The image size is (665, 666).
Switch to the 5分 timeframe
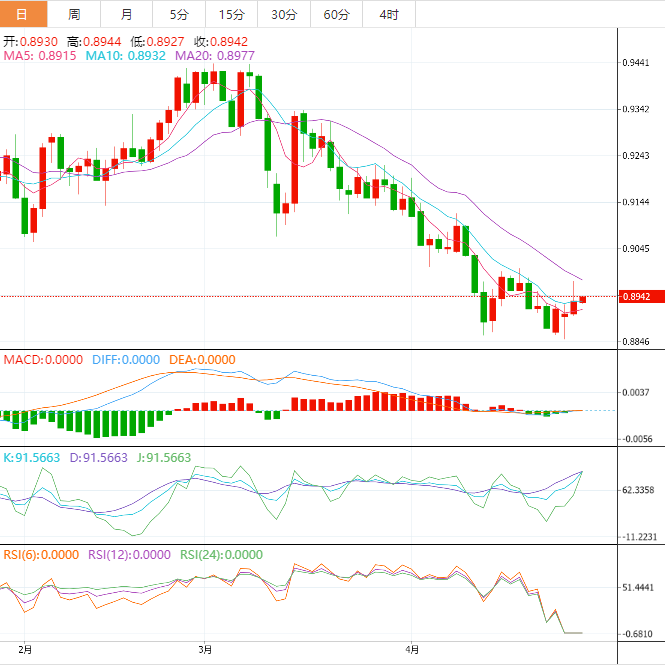(178, 14)
